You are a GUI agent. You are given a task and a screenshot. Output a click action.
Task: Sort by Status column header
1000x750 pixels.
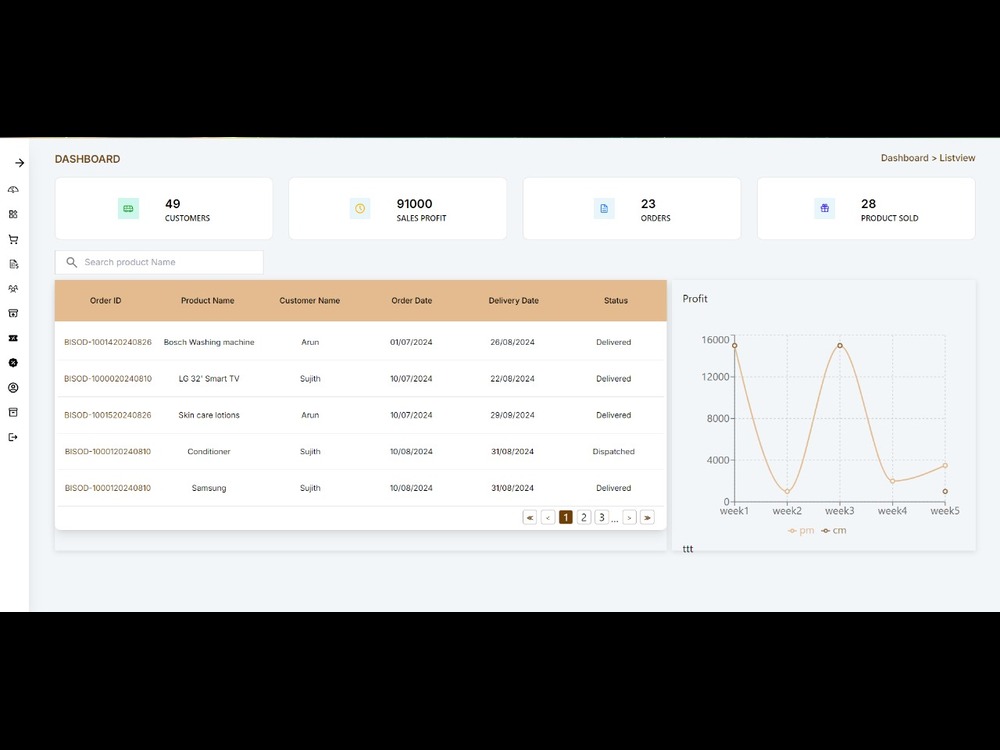coord(615,300)
